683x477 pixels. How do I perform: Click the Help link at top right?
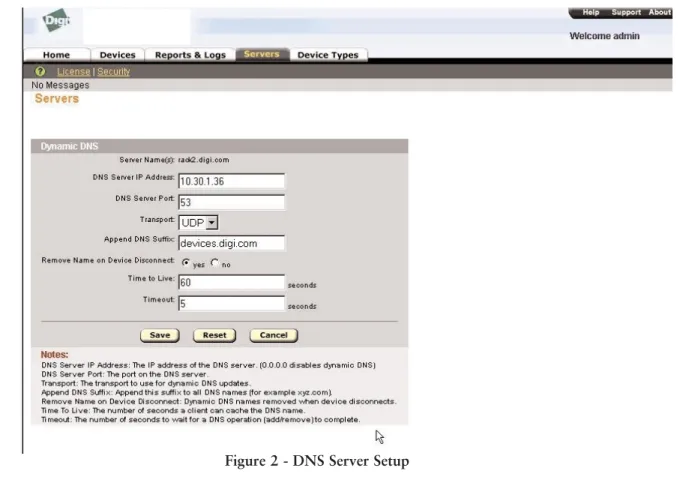tap(591, 12)
